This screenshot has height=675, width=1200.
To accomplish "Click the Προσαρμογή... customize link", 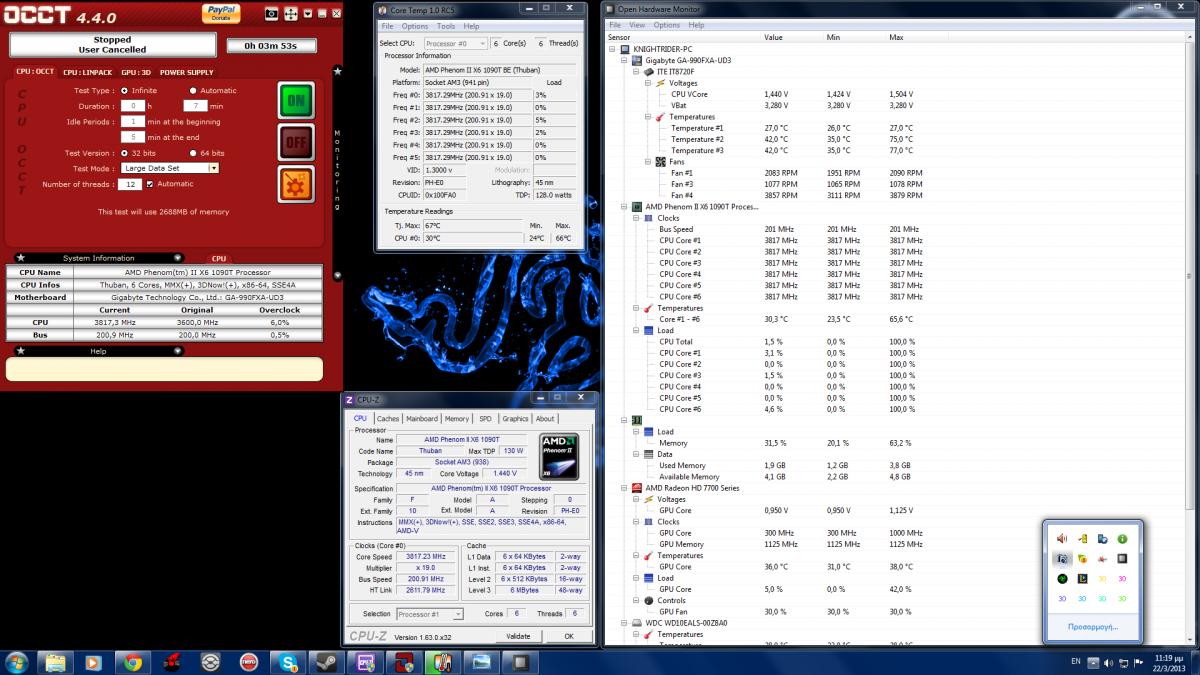I will click(1093, 627).
